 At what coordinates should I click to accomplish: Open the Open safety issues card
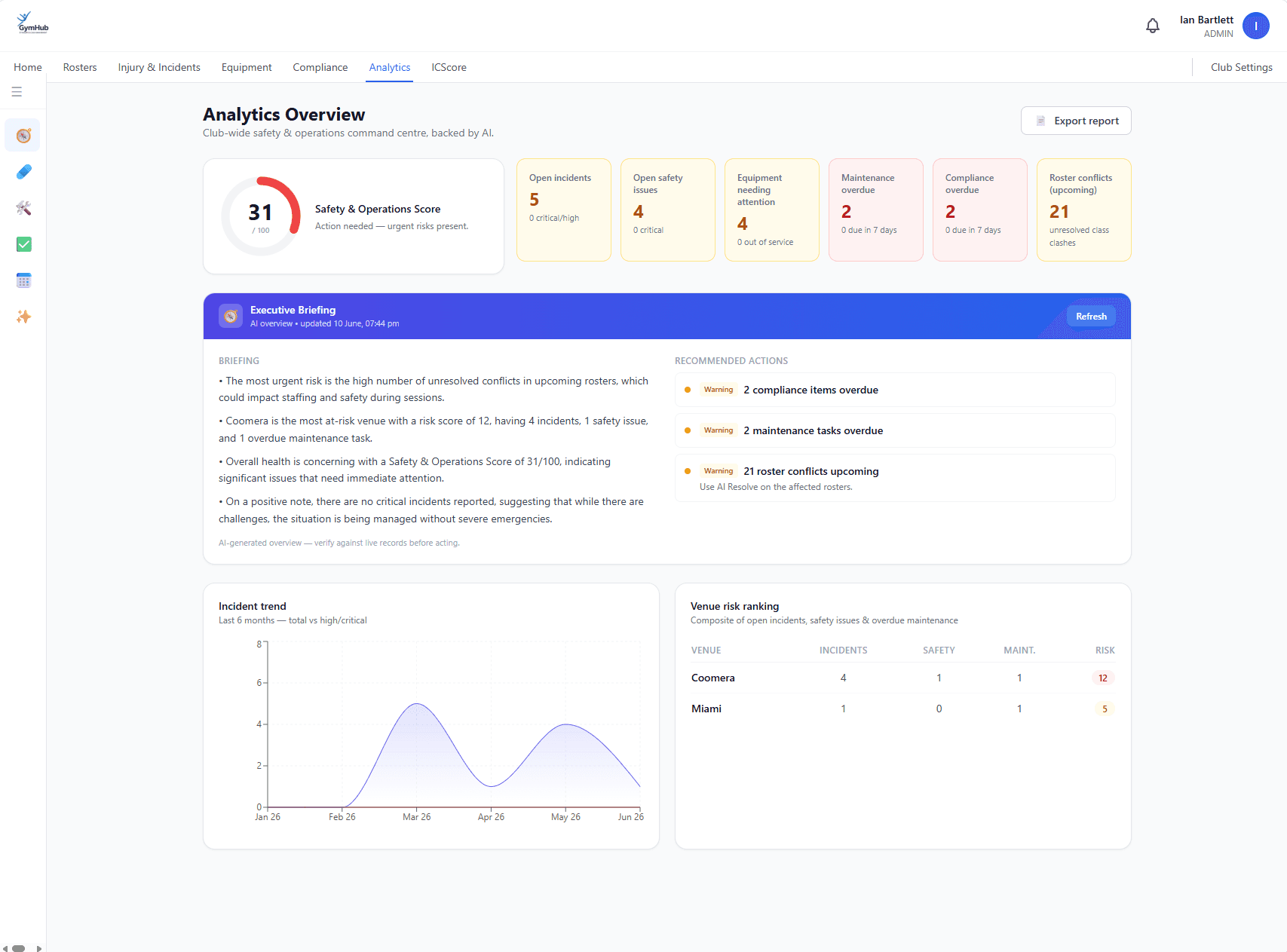point(668,210)
